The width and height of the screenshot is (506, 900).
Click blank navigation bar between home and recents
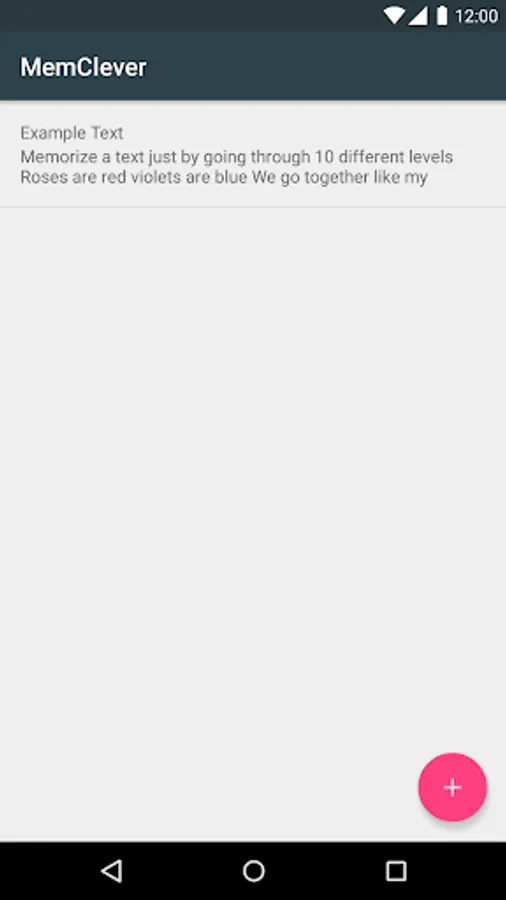pos(325,871)
